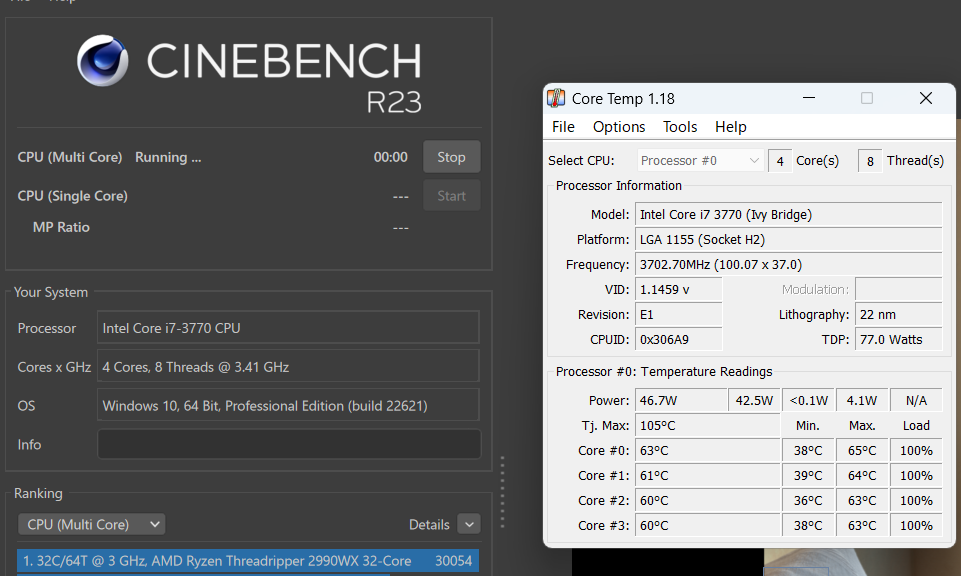Expand the Select CPU Processor #0 dropdown
The height and width of the screenshot is (576, 961).
tap(701, 161)
